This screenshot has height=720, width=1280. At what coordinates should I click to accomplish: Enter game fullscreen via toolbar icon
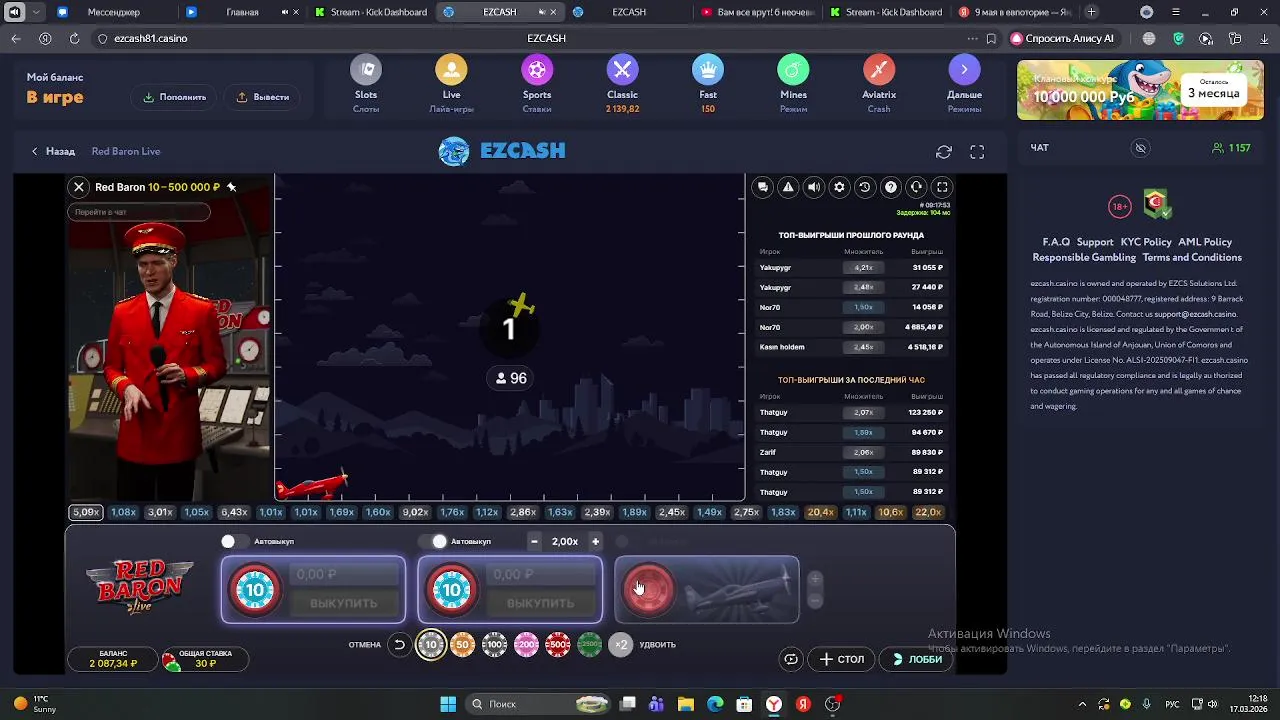(942, 187)
